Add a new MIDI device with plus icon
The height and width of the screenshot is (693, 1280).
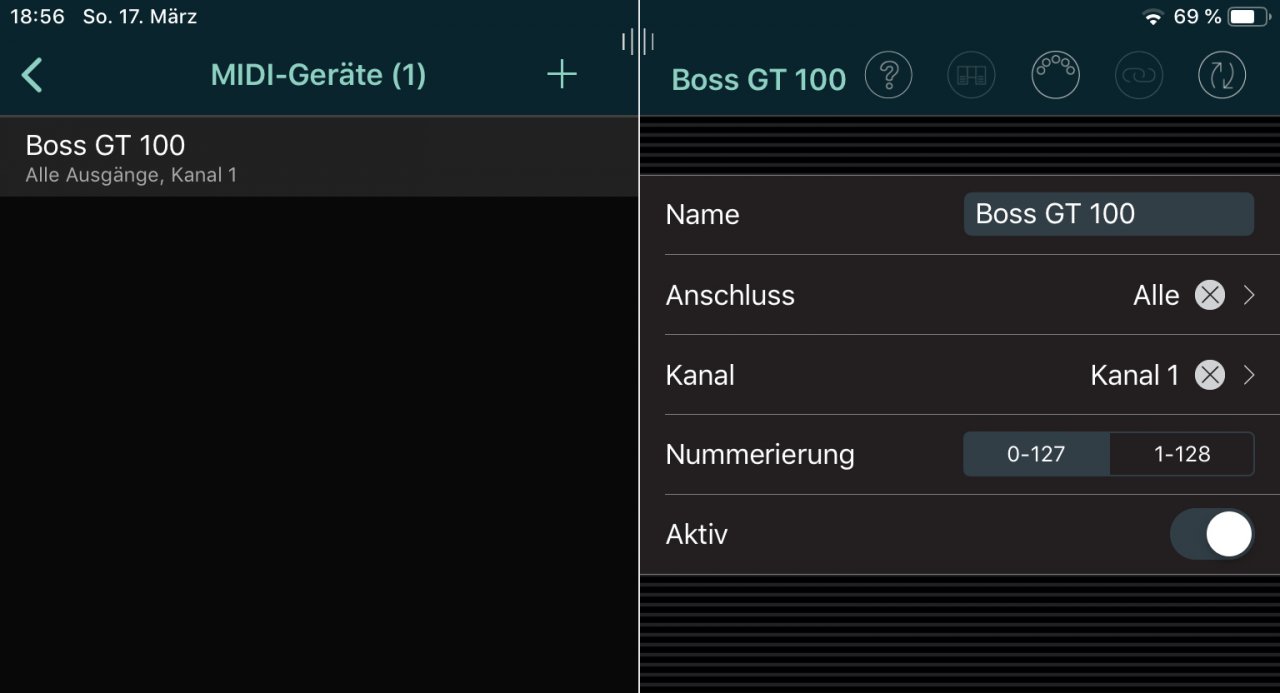tap(562, 74)
